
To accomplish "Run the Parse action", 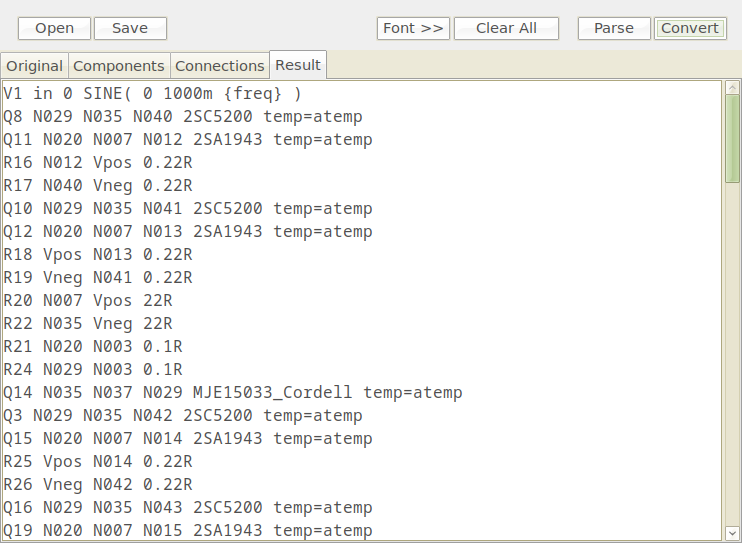I will click(614, 28).
